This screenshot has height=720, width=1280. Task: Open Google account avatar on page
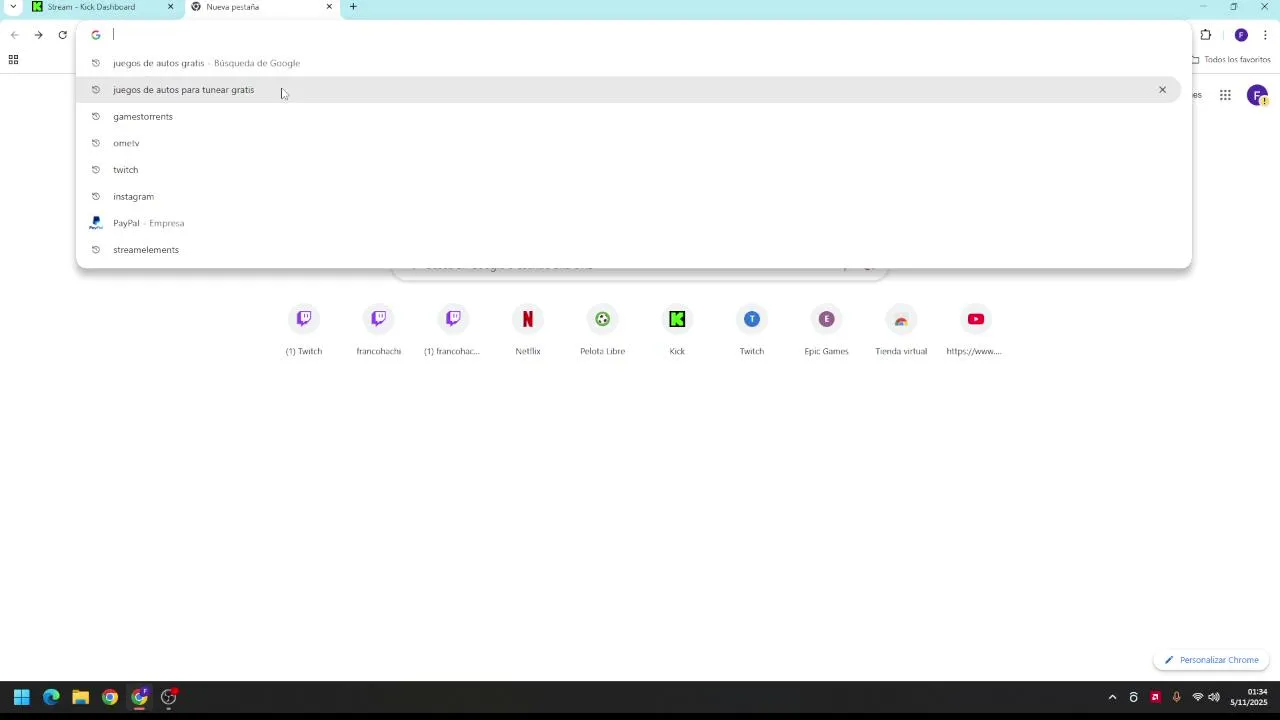click(1257, 96)
